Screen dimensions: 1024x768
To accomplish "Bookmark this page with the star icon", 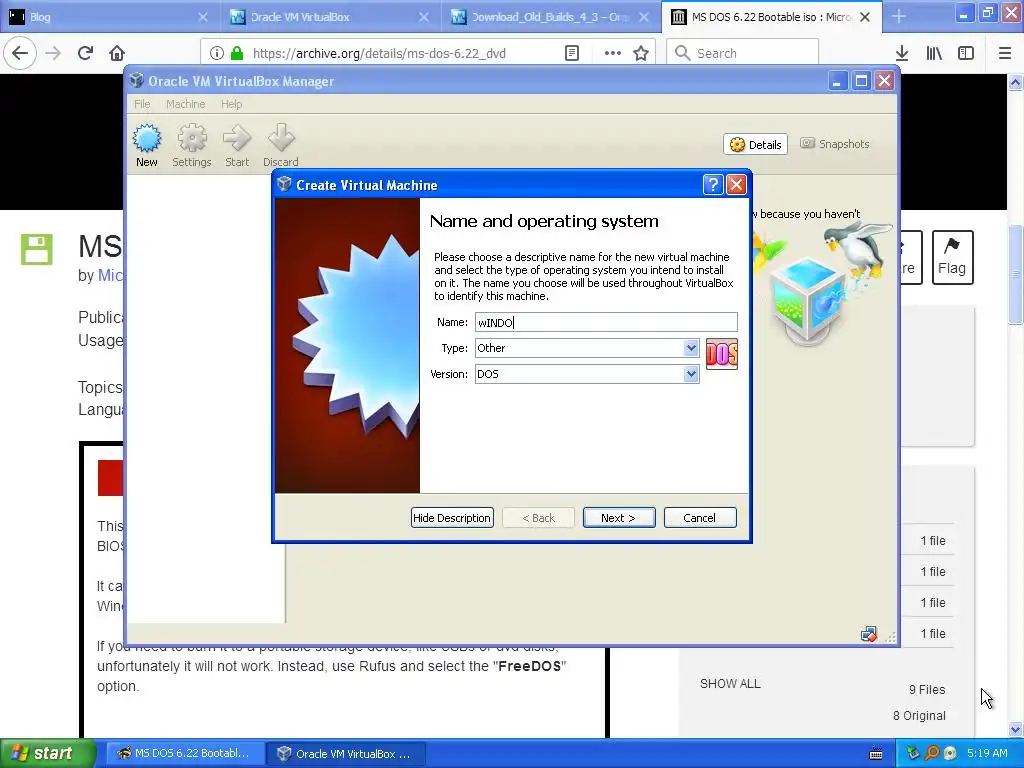I will [641, 53].
